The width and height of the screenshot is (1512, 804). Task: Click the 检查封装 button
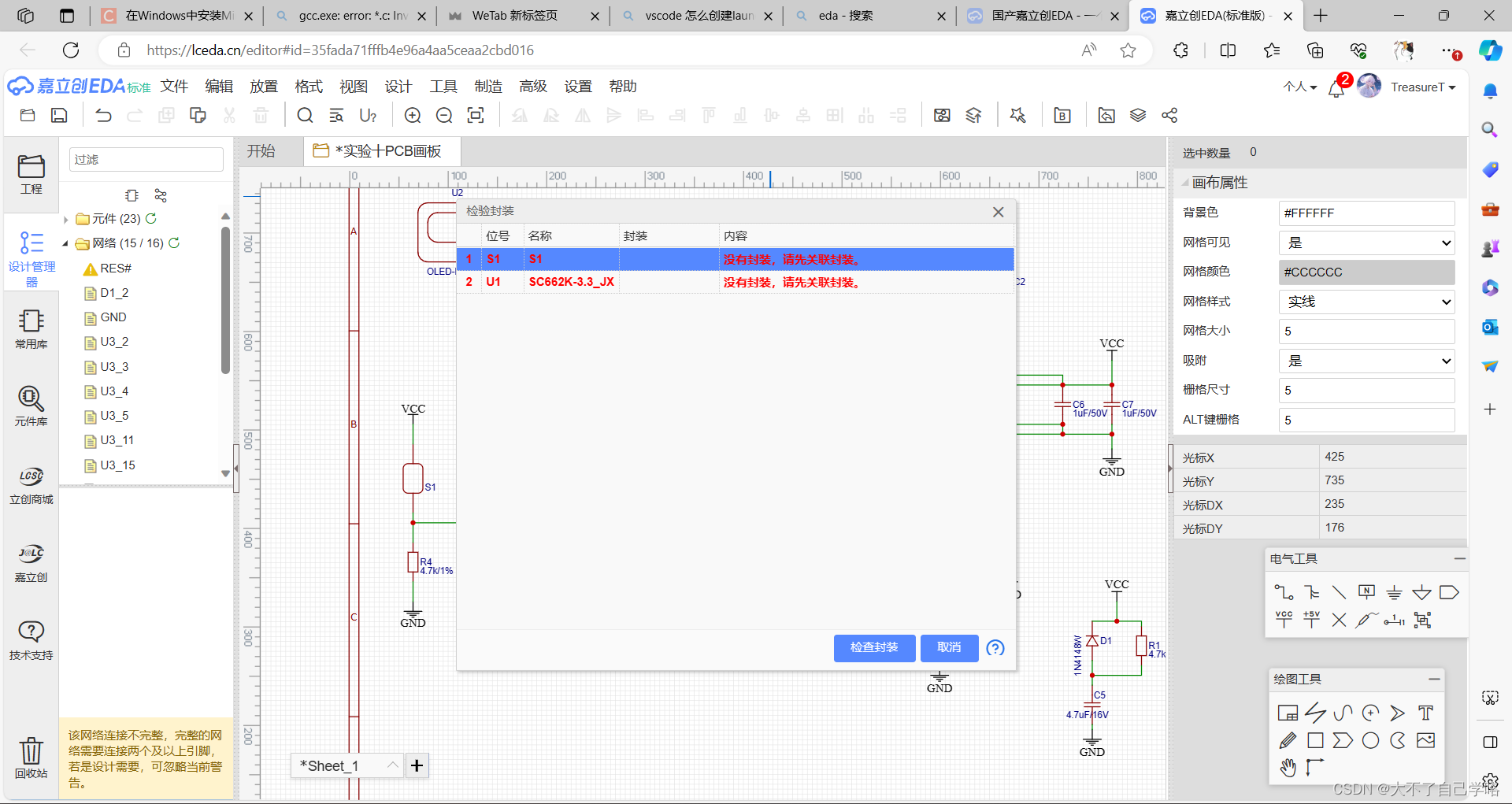coord(874,647)
